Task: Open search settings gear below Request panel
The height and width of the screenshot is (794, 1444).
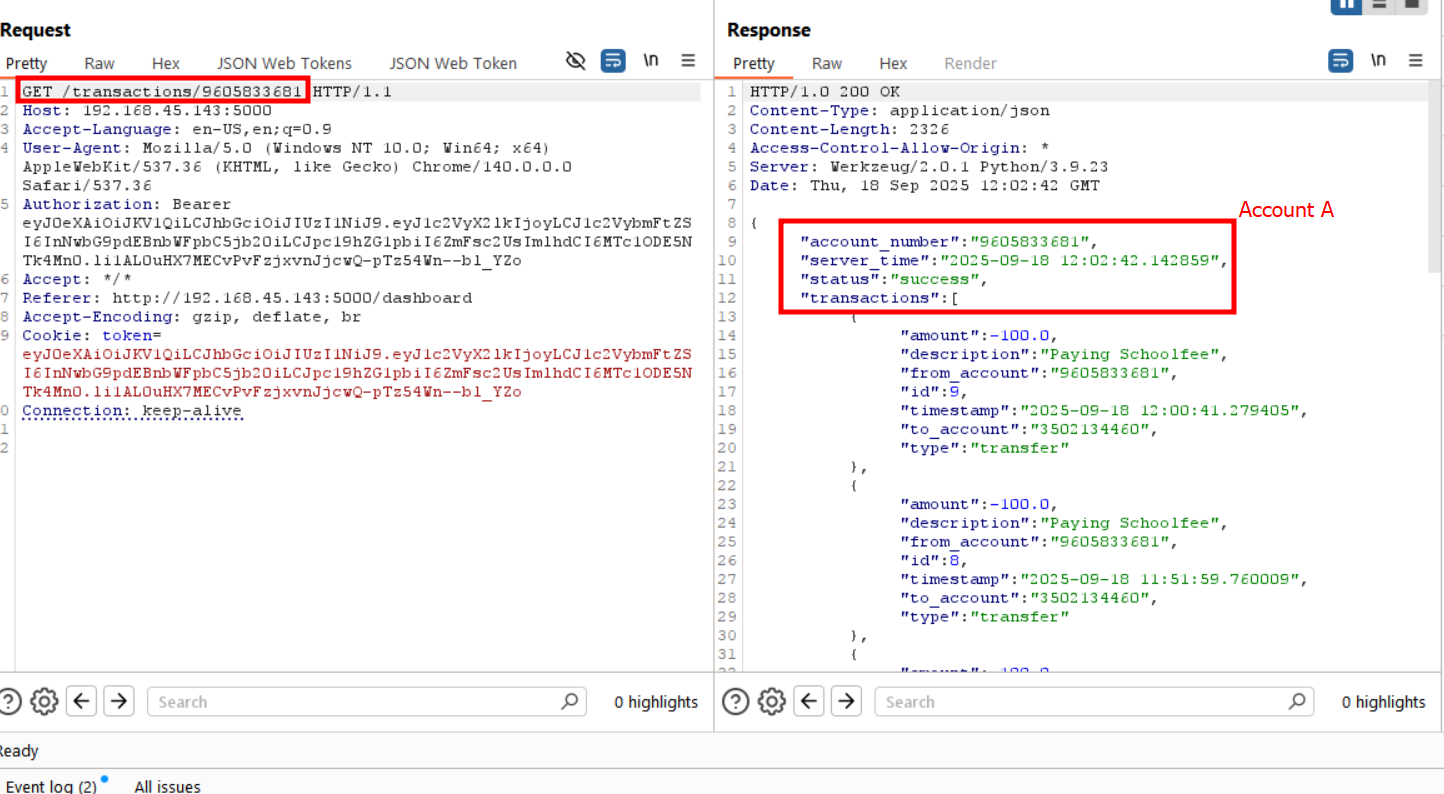Action: (x=44, y=701)
